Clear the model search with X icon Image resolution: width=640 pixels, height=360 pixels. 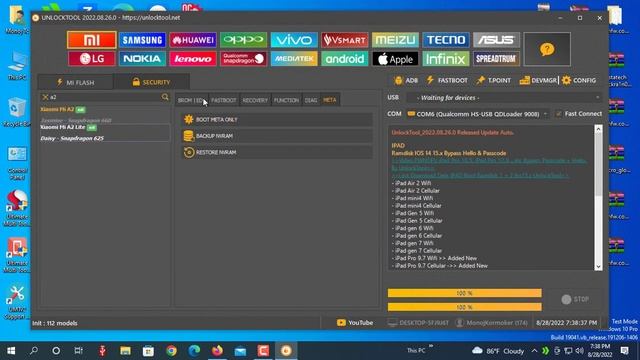(45, 97)
